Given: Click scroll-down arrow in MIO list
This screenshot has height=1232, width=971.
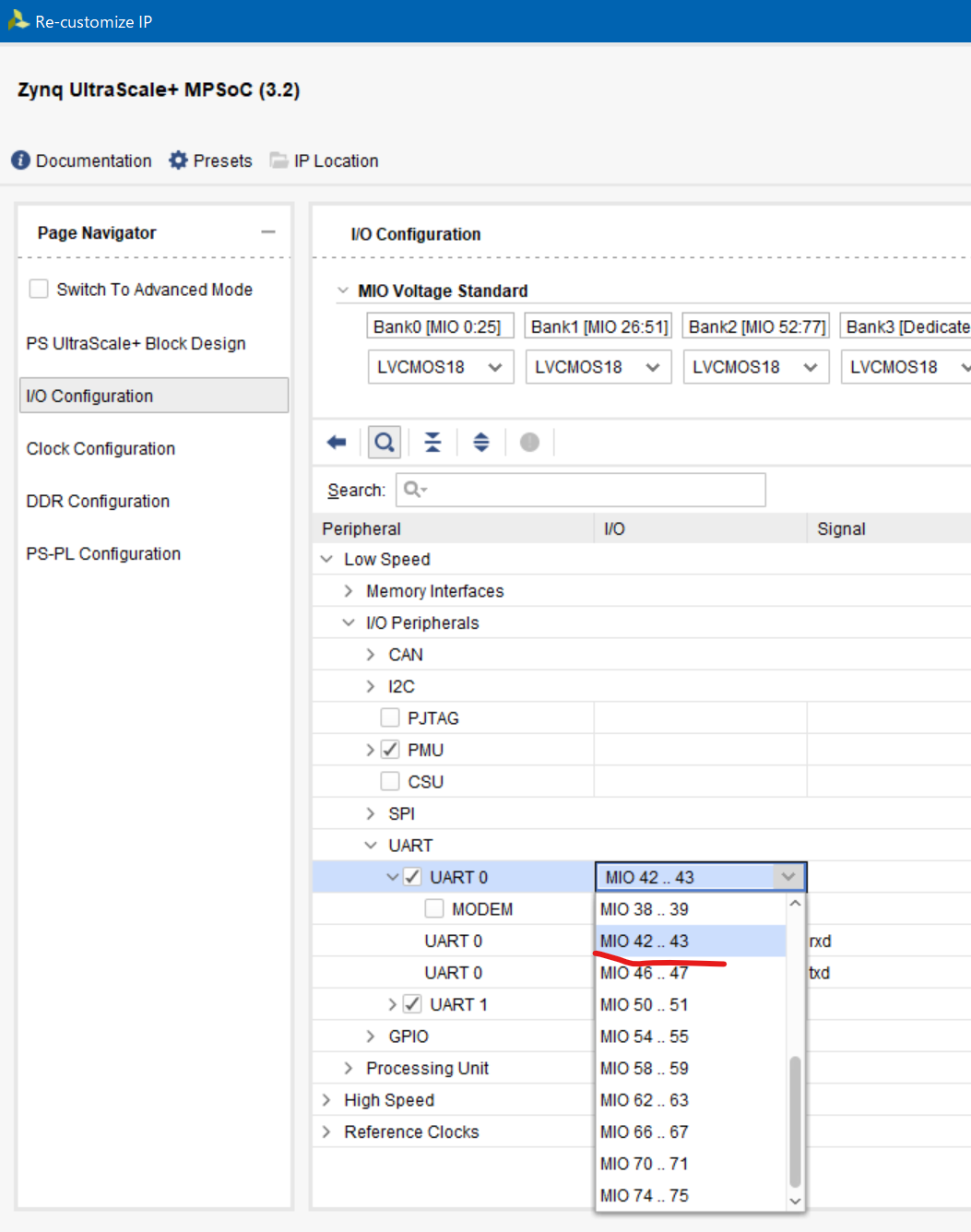Looking at the screenshot, I should 795,1202.
